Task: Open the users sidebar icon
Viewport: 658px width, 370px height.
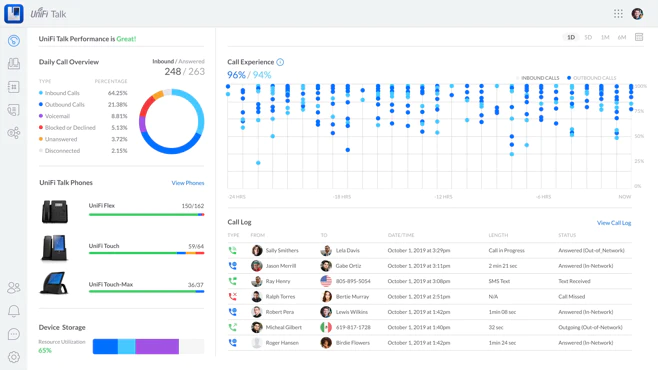Action: [13, 287]
